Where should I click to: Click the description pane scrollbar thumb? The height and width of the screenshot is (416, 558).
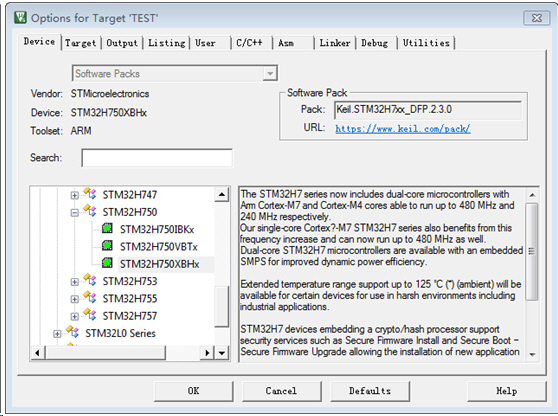pos(532,252)
